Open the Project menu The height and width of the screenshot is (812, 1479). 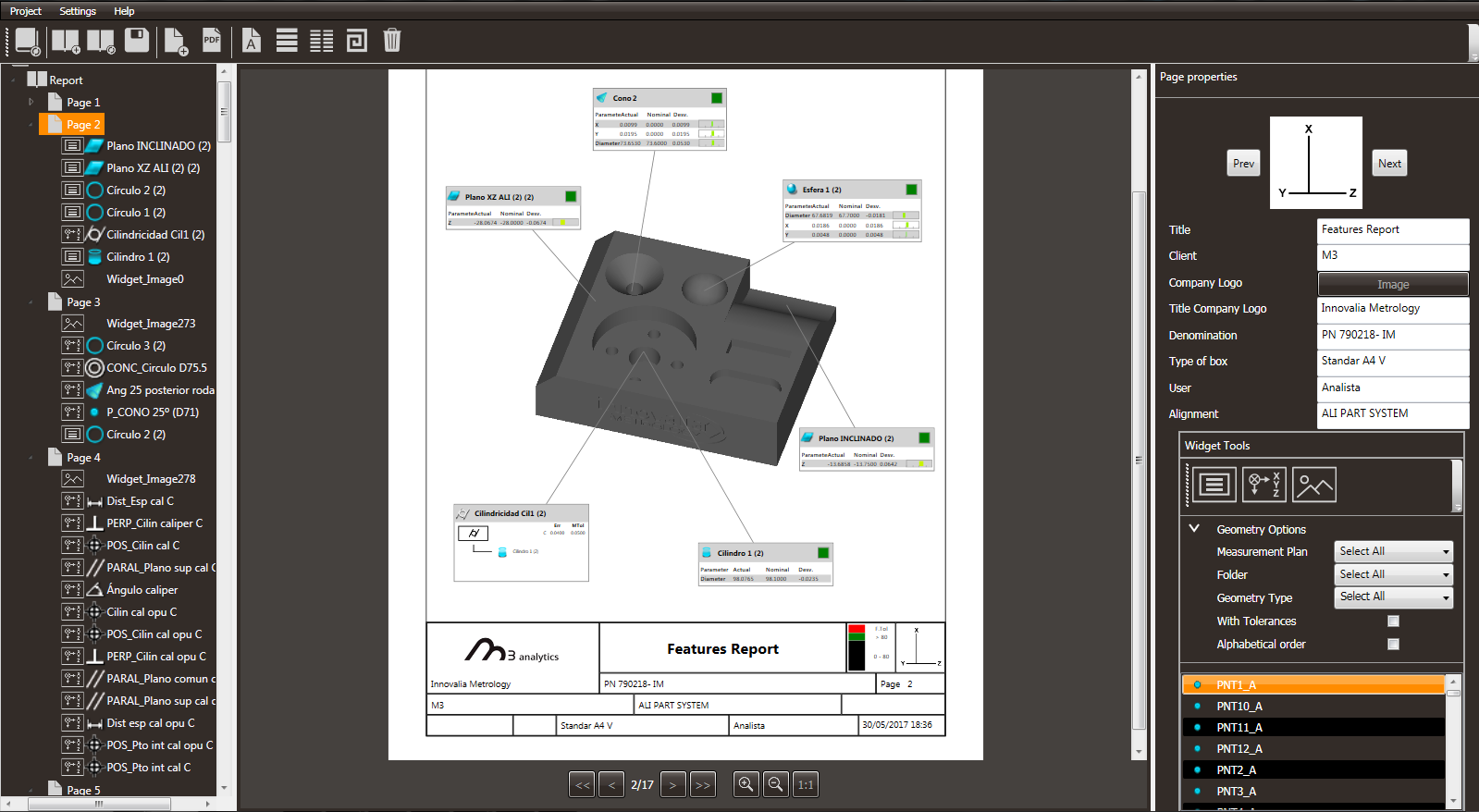coord(26,11)
